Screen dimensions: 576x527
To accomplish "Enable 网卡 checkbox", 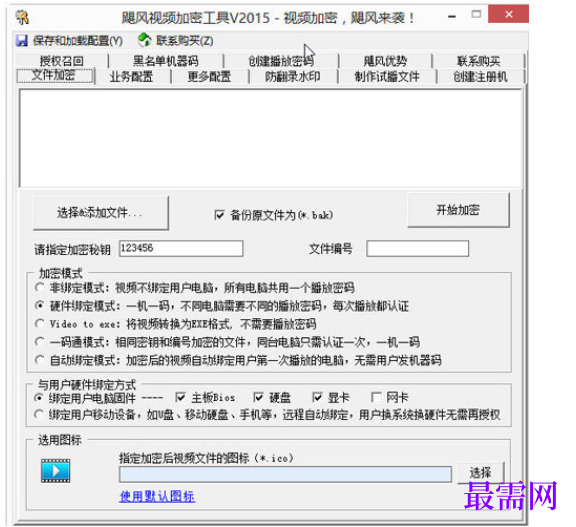I will click(376, 397).
